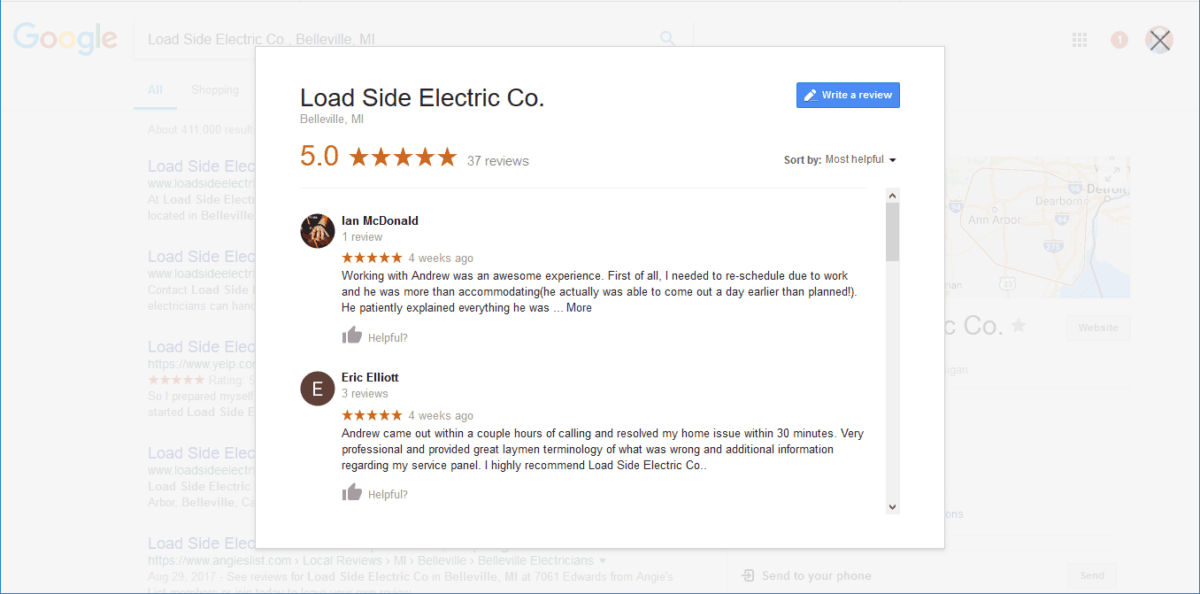Open the Sort by Most helpful dropdown

pos(860,160)
